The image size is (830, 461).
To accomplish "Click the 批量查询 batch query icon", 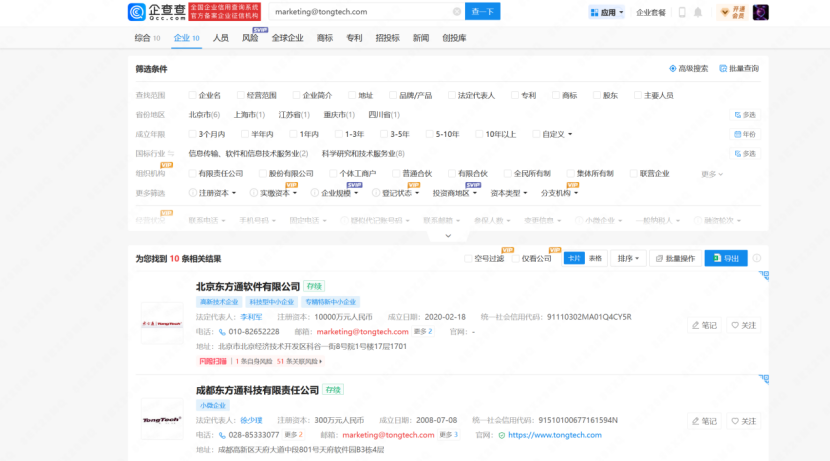I will pos(723,68).
